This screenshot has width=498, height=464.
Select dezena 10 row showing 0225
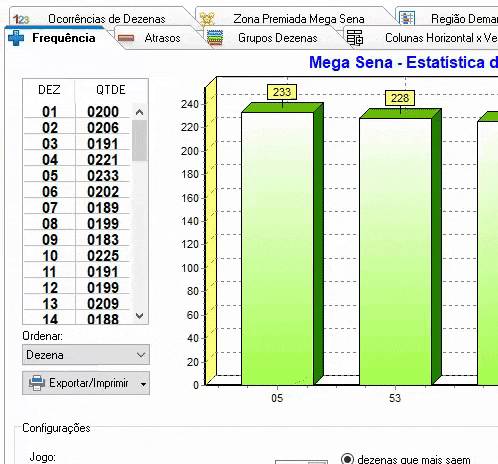77,255
